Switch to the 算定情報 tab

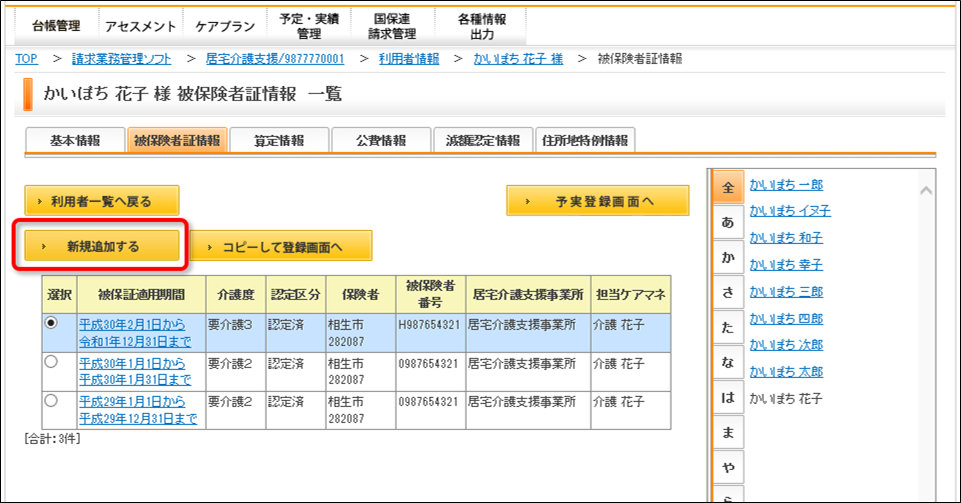tap(279, 140)
